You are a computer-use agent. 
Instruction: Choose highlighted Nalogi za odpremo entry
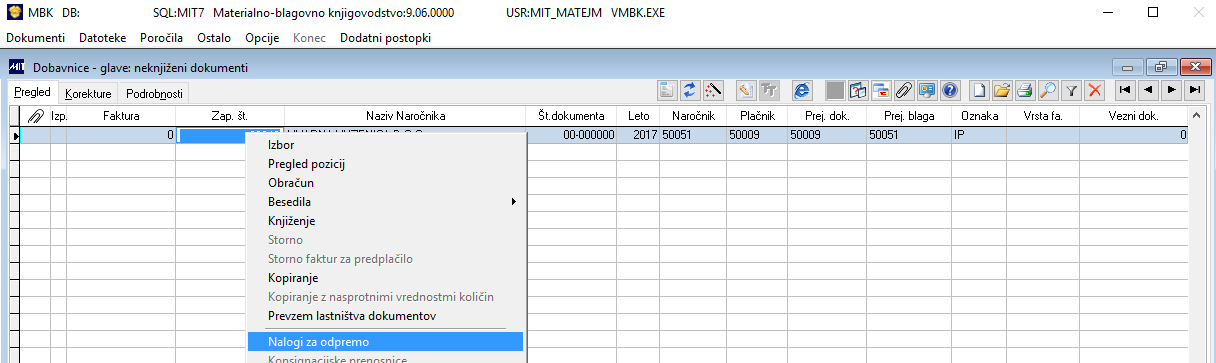pyautogui.click(x=385, y=341)
